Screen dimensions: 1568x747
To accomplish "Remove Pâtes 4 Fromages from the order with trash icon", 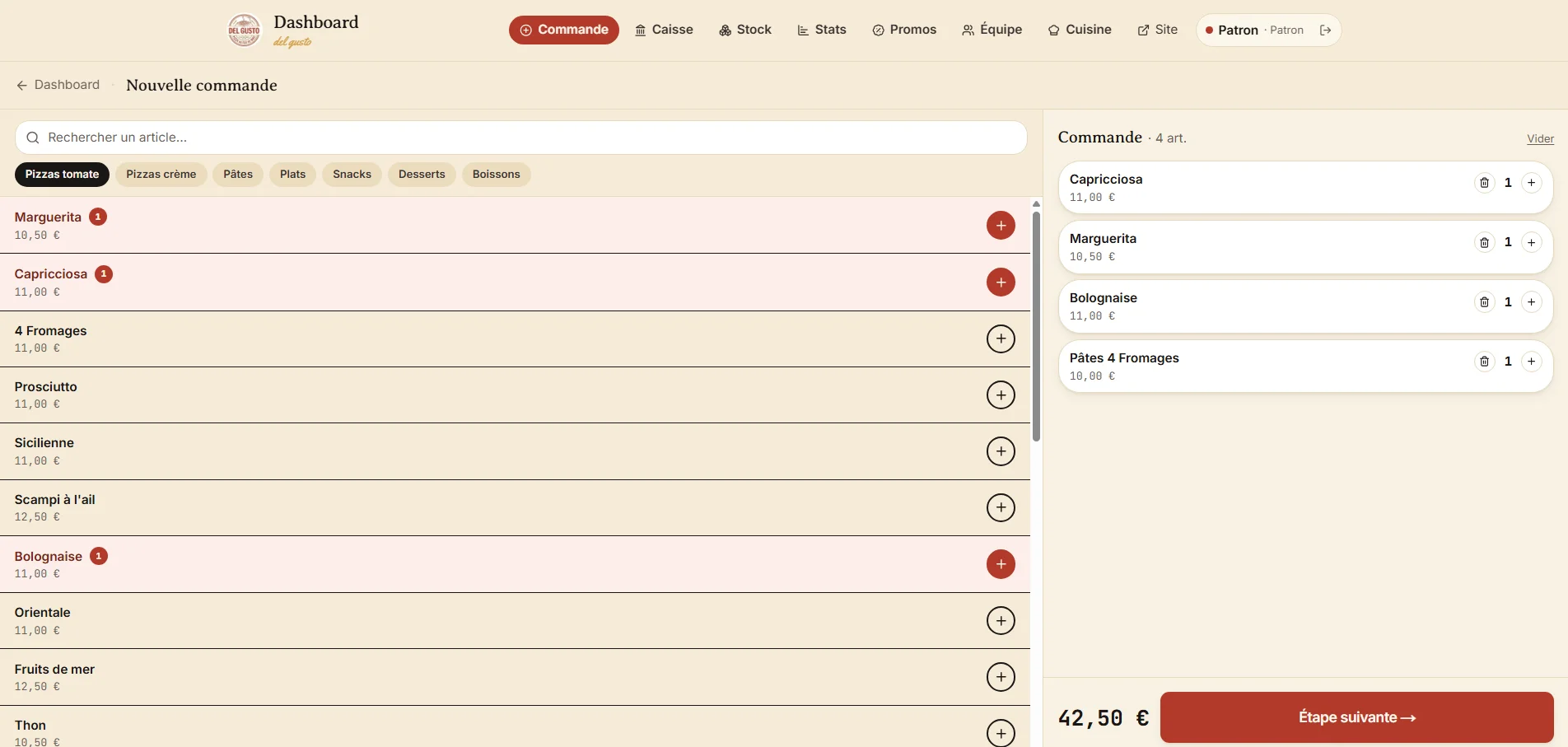I will tap(1484, 362).
